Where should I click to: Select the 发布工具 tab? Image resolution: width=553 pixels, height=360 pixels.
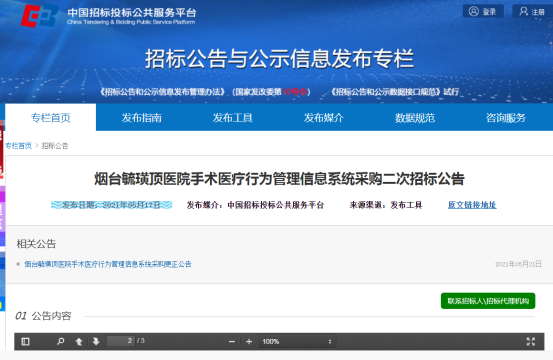point(233,118)
